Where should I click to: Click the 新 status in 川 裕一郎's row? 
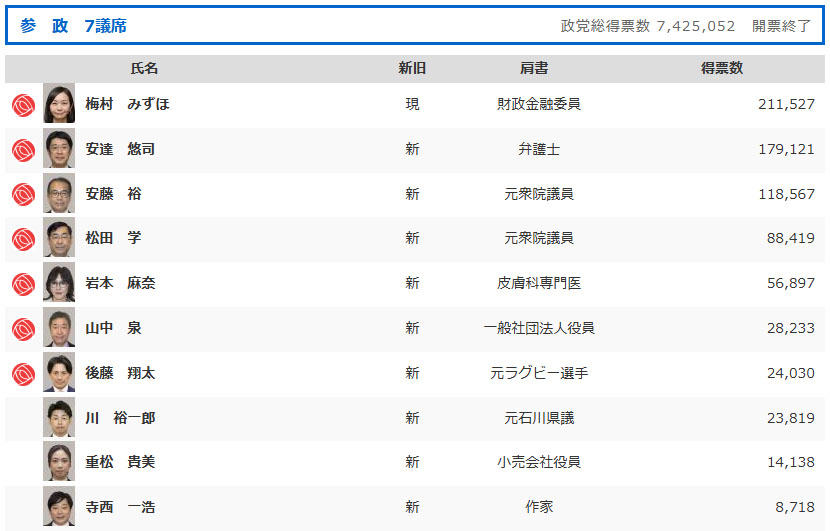412,418
